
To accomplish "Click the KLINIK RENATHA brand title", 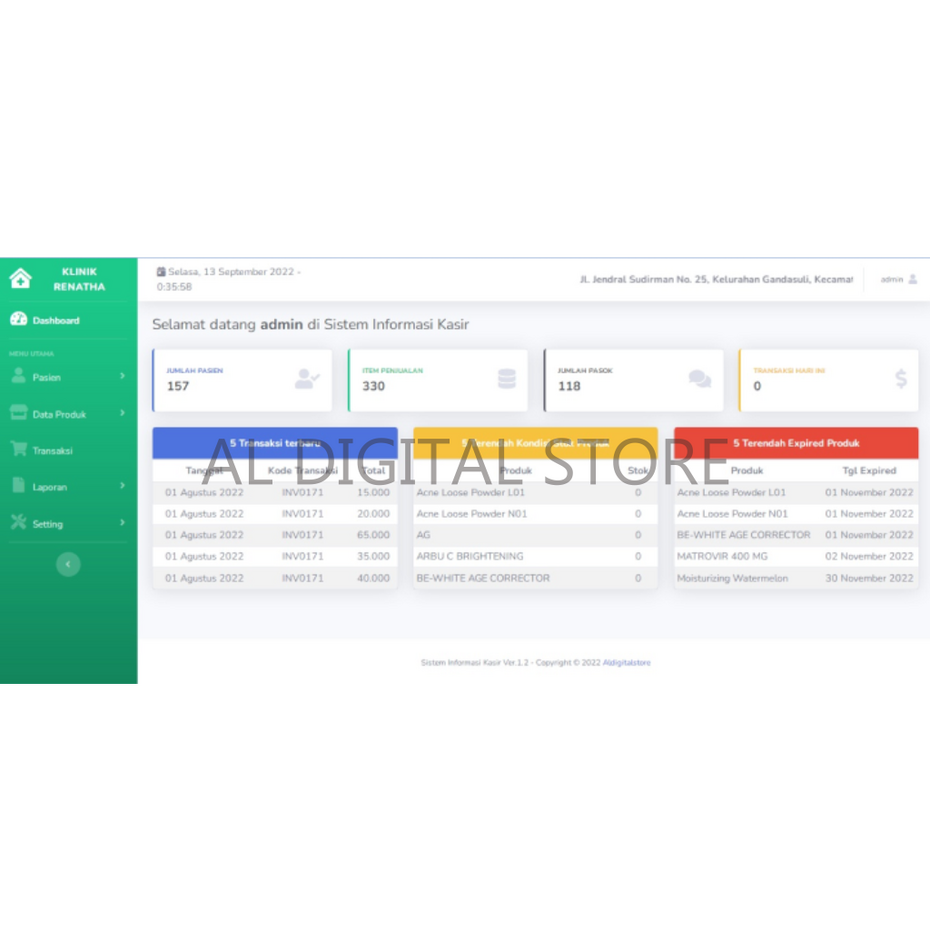I will pyautogui.click(x=79, y=279).
